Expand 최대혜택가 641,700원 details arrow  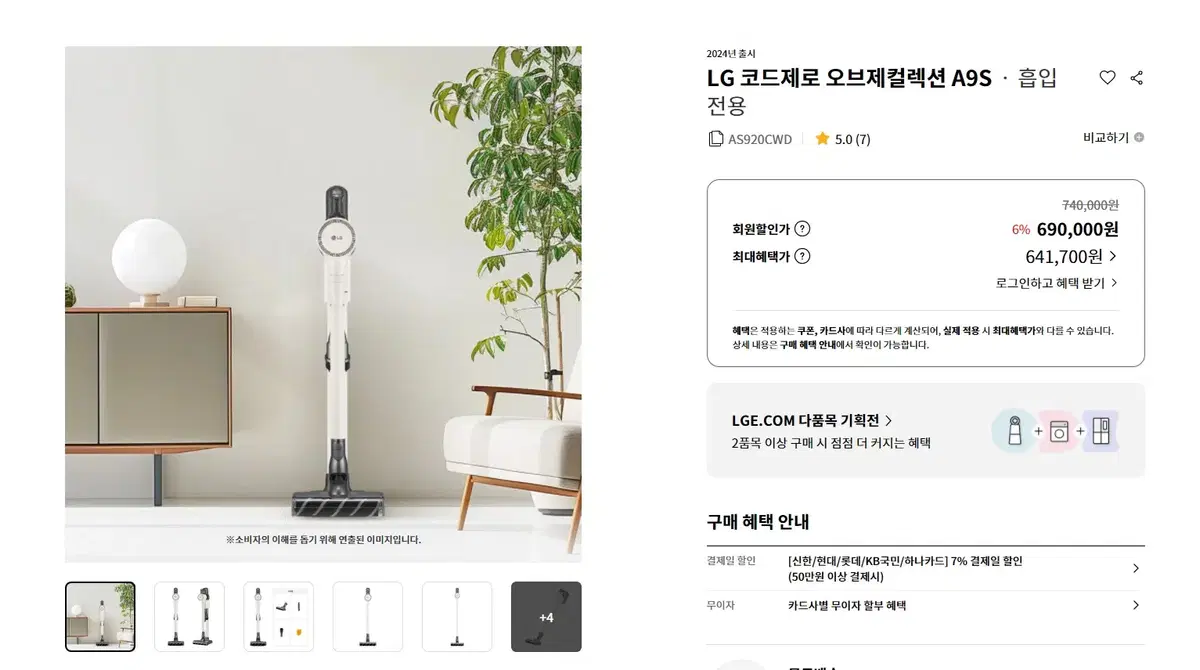click(1113, 256)
